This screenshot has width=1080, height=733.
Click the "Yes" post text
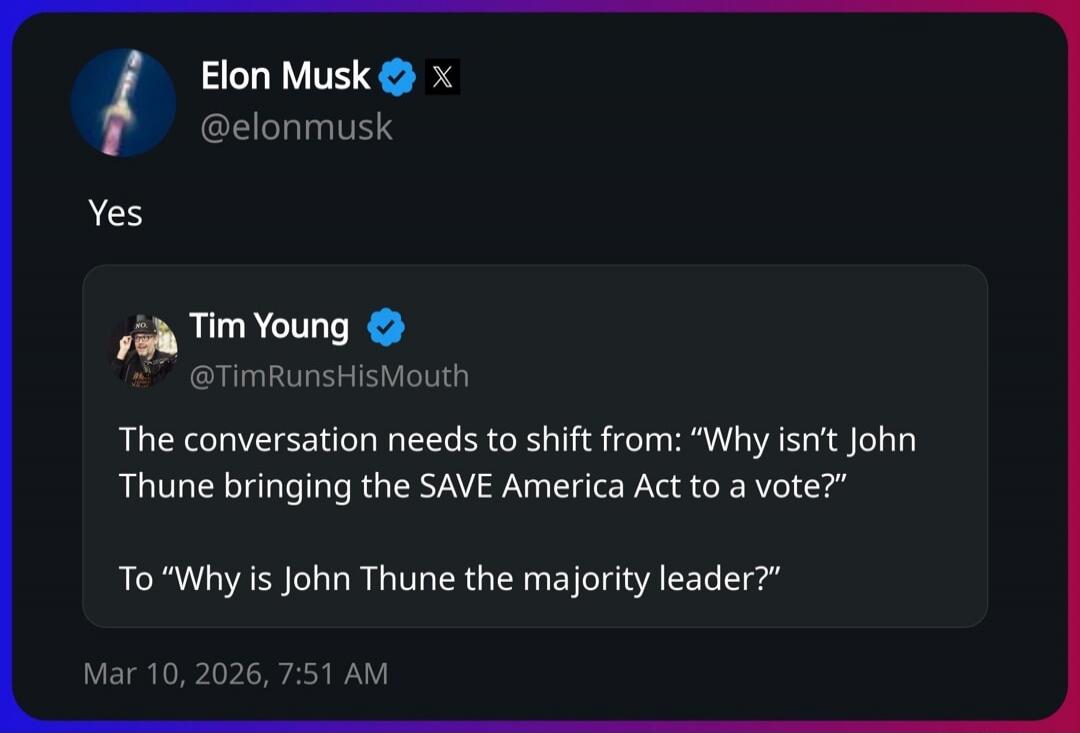(x=115, y=213)
